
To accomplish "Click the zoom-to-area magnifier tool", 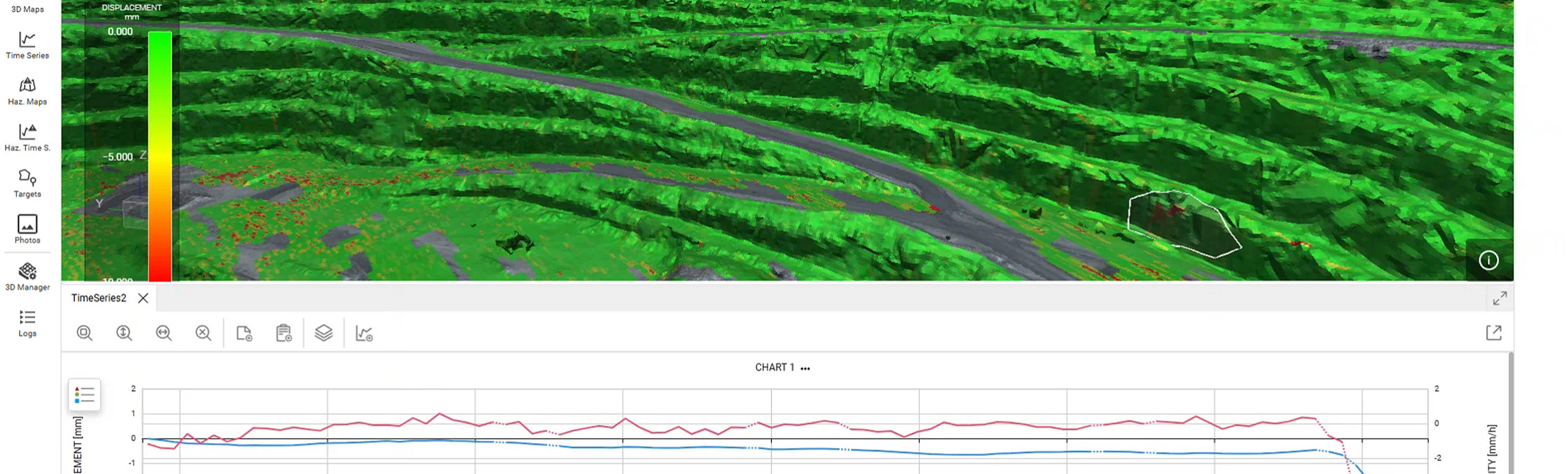I will coord(85,333).
